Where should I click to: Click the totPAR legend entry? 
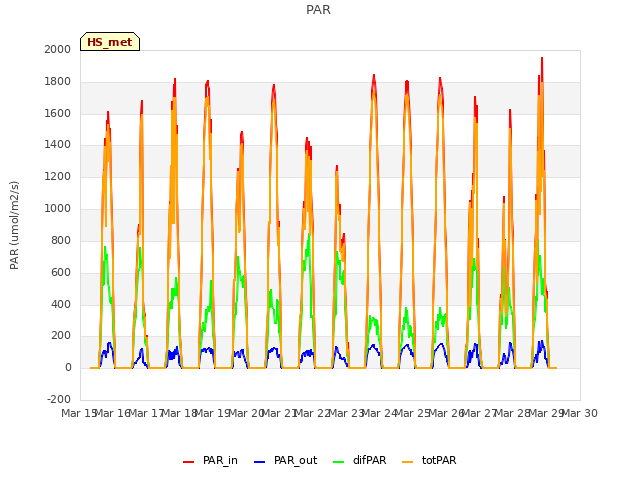429,460
